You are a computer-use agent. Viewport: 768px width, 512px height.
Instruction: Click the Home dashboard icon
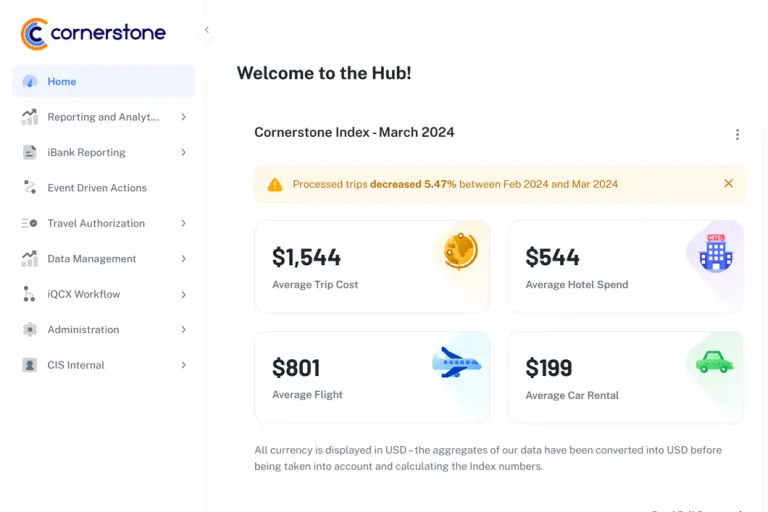[x=29, y=81]
